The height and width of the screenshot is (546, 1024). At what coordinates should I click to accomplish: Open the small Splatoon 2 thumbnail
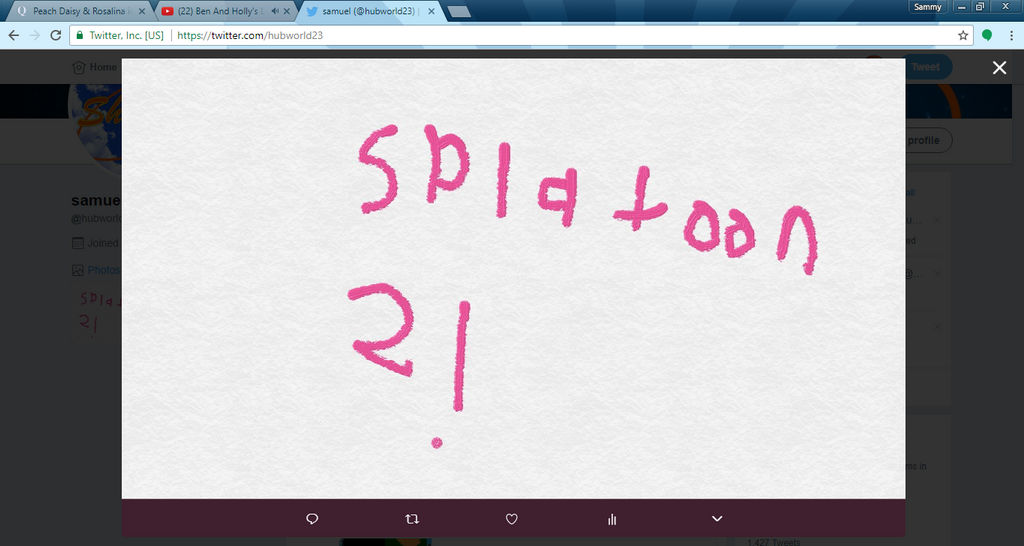tap(97, 313)
